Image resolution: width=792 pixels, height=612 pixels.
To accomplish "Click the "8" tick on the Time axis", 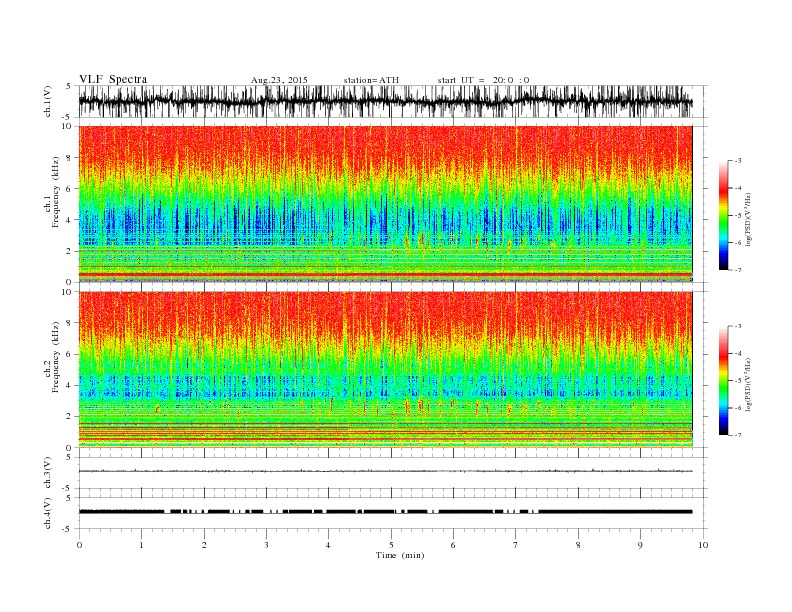I will click(578, 545).
